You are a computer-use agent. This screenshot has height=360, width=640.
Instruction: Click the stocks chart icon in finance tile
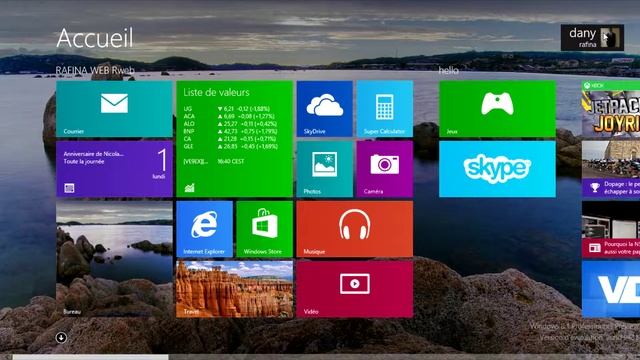pyautogui.click(x=189, y=188)
